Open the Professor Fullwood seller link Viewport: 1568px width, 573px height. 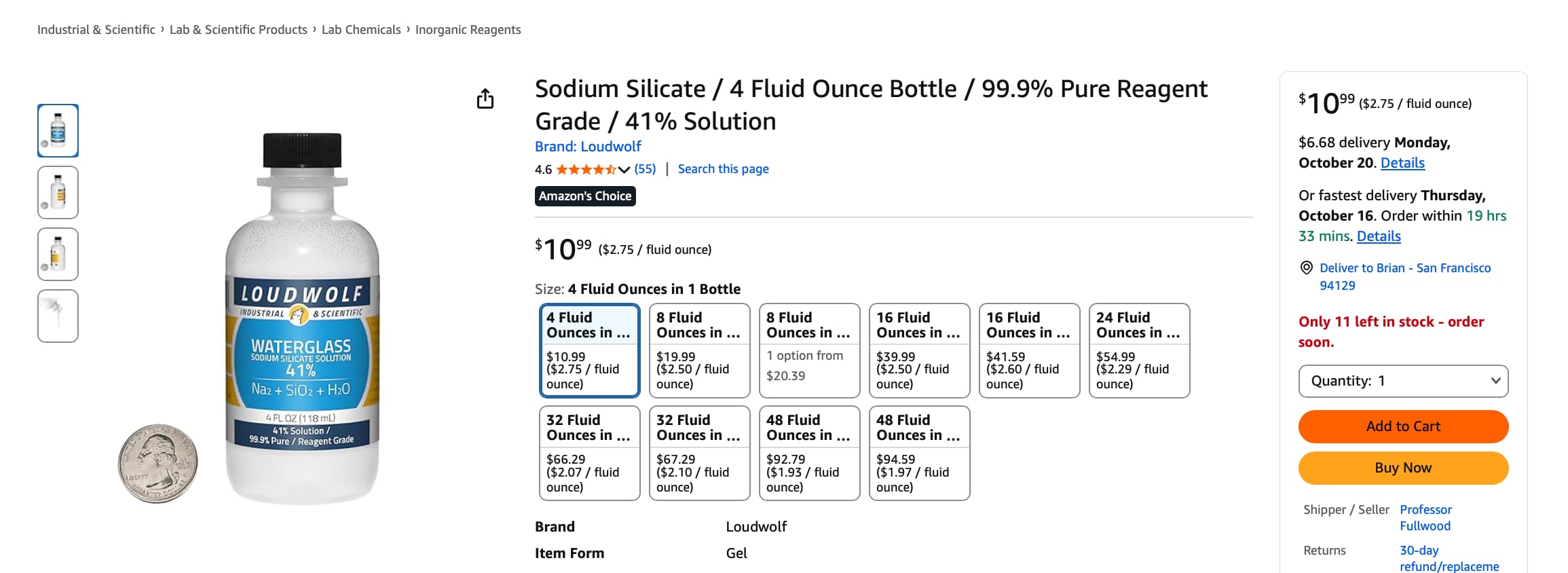click(1425, 517)
